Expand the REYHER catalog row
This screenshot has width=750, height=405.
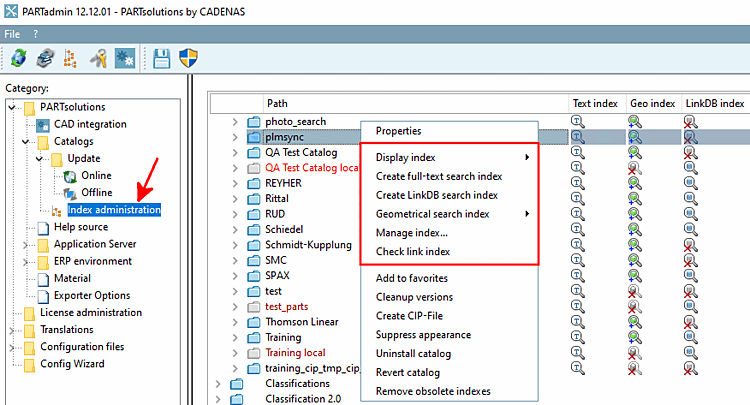pyautogui.click(x=235, y=183)
